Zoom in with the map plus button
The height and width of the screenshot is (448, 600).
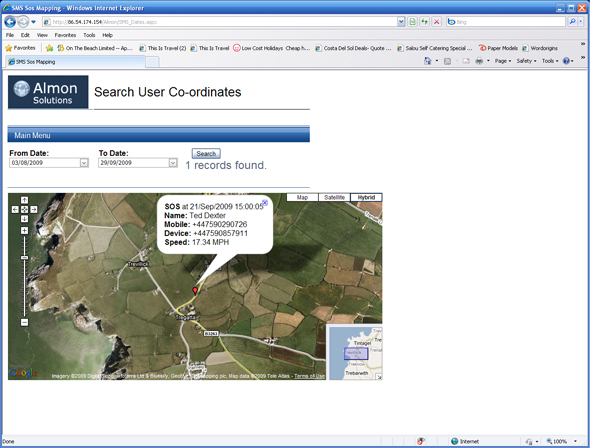(x=24, y=230)
